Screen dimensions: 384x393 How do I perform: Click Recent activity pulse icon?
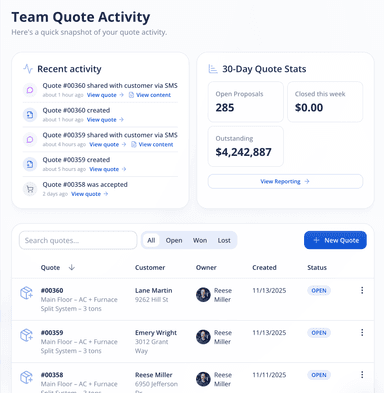tap(28, 69)
